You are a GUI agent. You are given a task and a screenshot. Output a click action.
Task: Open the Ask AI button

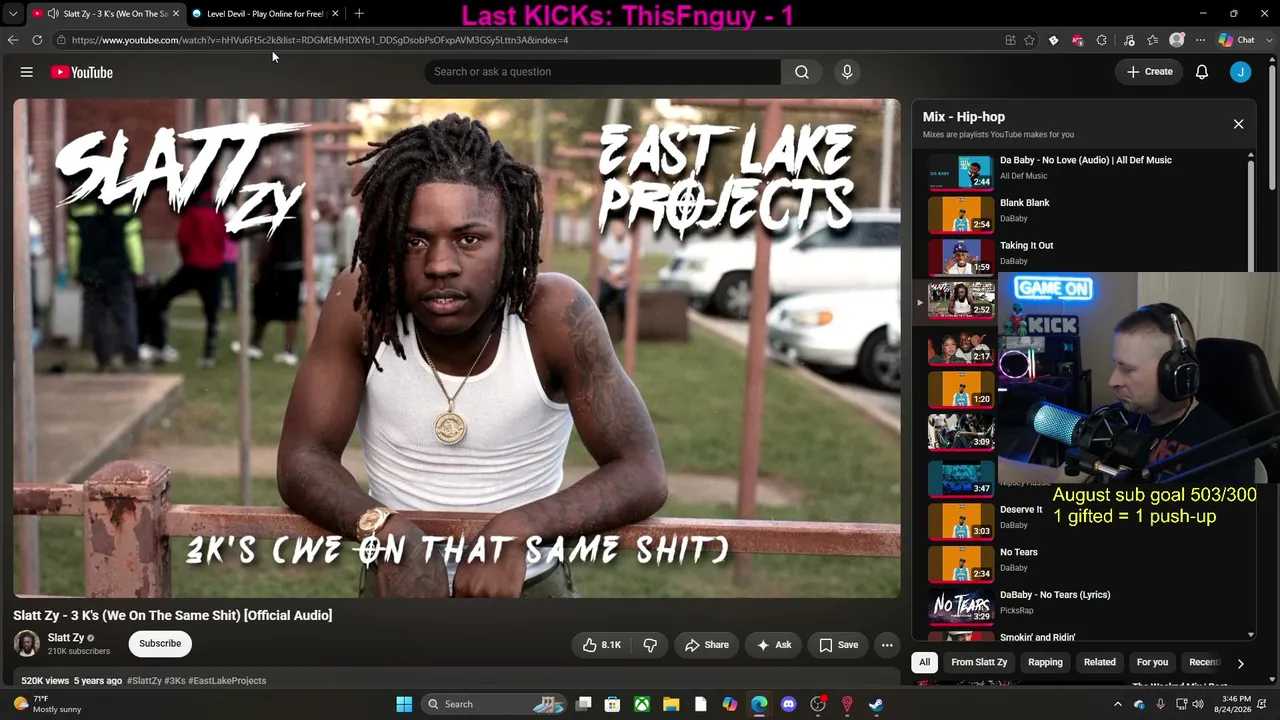coord(774,645)
